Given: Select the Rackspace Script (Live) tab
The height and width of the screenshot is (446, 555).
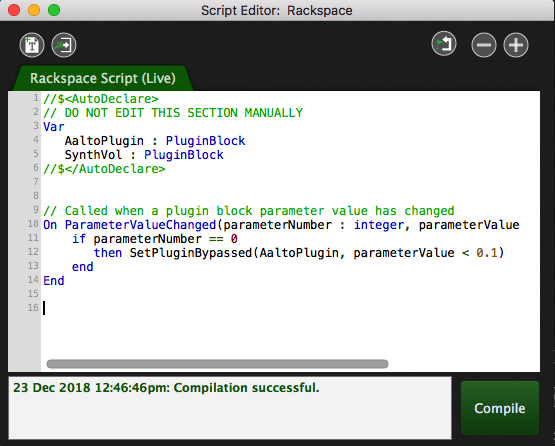Looking at the screenshot, I should 103,78.
